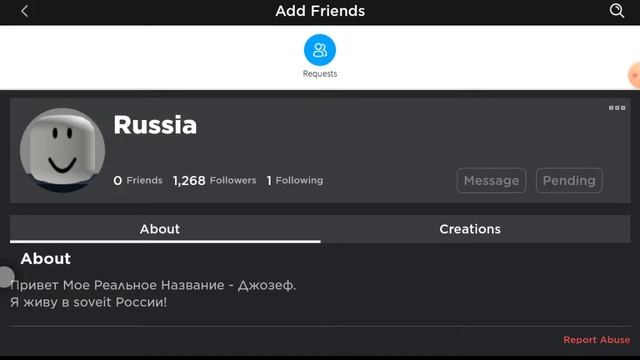Open the 1,268 Followers list
Image resolution: width=640 pixels, height=360 pixels.
[214, 180]
